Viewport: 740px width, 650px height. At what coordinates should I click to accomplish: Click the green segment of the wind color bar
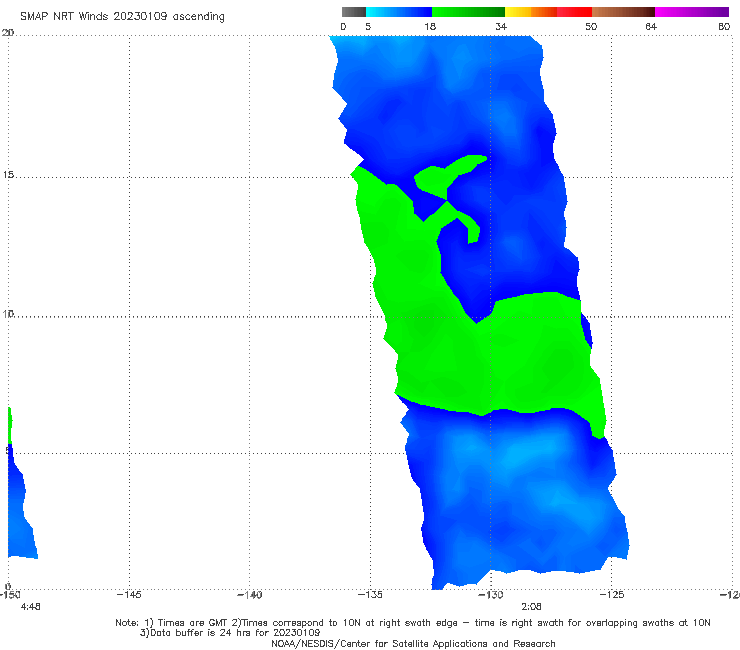(468, 12)
